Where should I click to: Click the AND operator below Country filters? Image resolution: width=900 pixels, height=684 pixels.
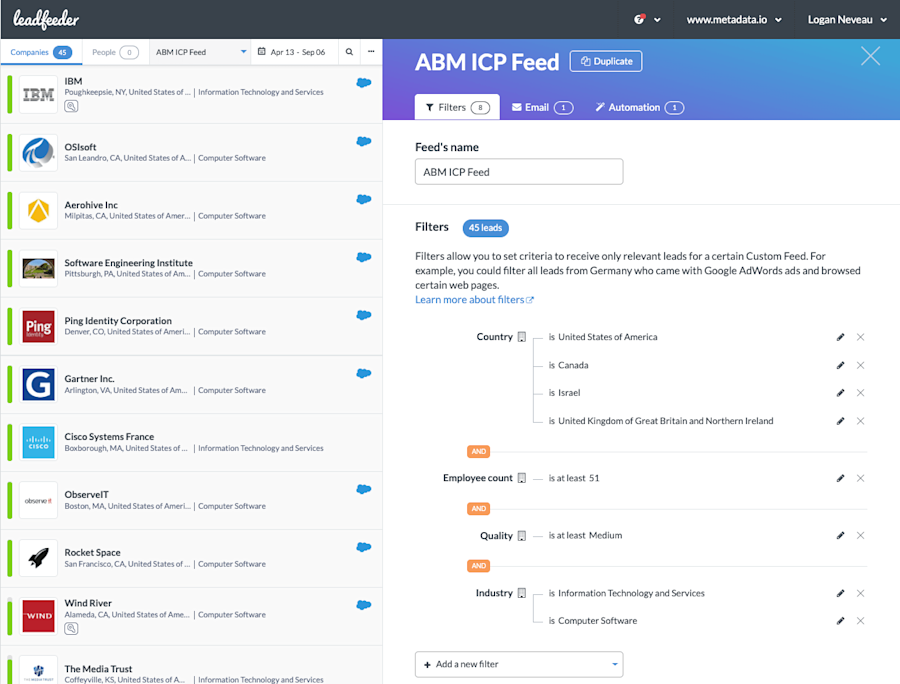coord(479,452)
